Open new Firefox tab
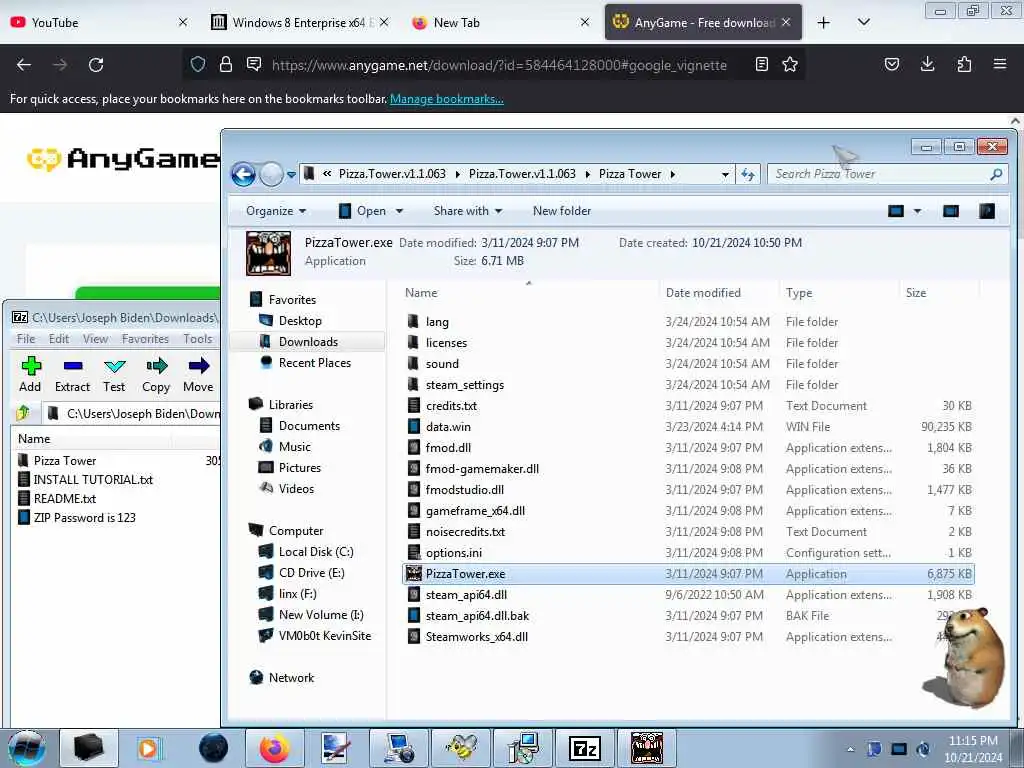The height and width of the screenshot is (768, 1024). click(x=824, y=23)
